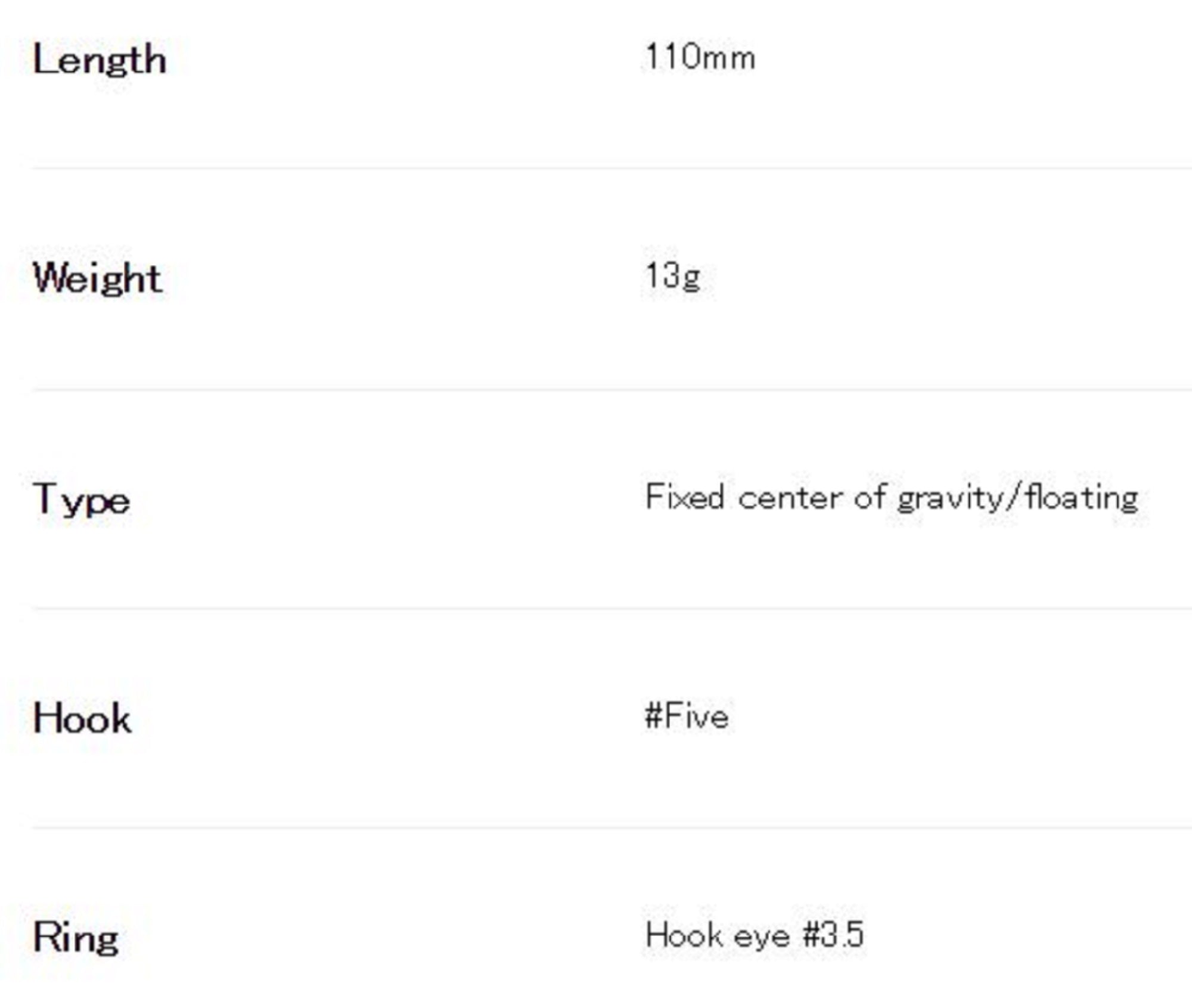Click the word "floating" in the Type value
The image size is (1192, 1008).
(1081, 497)
